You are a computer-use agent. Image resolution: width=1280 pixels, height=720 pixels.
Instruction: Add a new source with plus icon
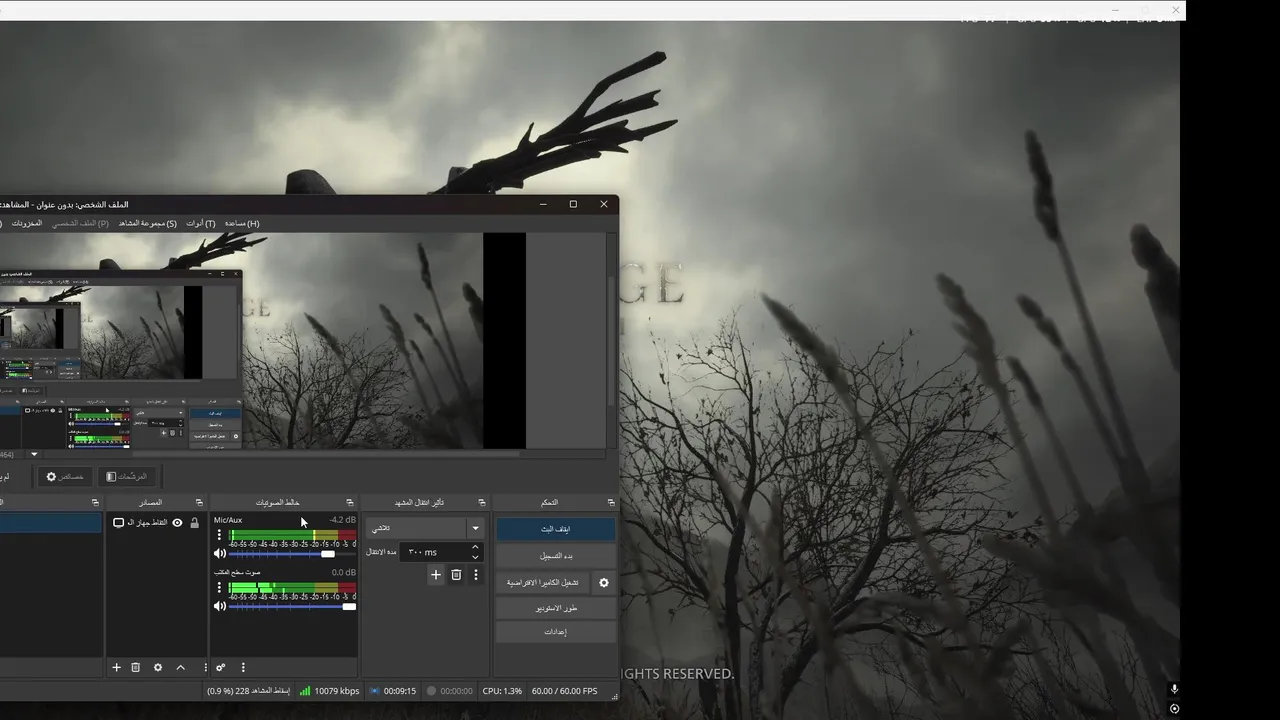(x=116, y=667)
